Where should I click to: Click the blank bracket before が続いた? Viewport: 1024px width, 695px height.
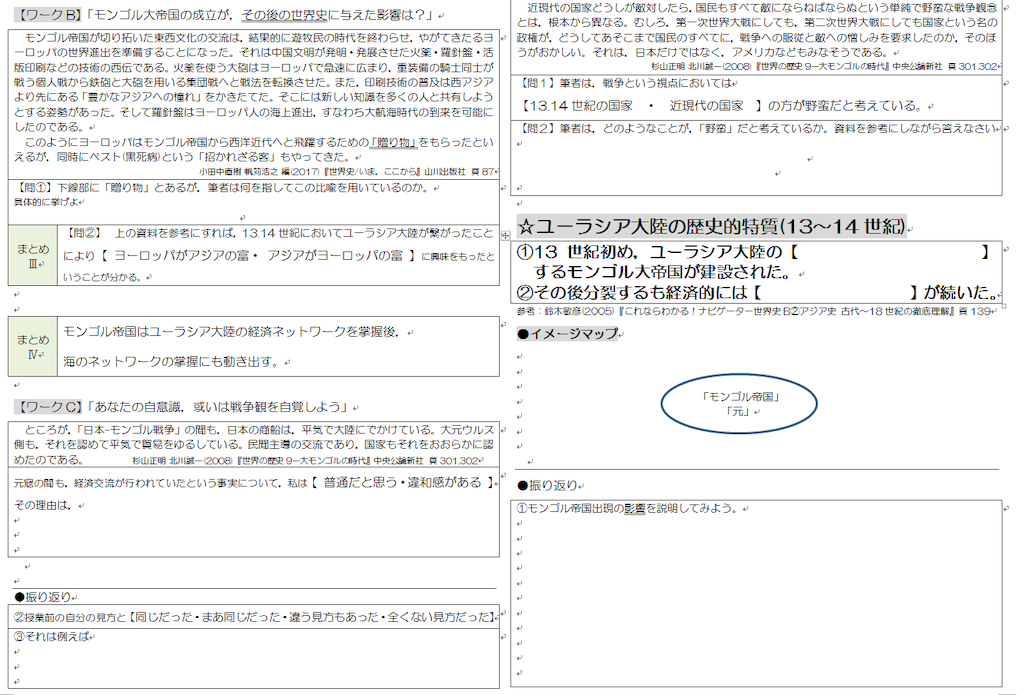[x=835, y=293]
